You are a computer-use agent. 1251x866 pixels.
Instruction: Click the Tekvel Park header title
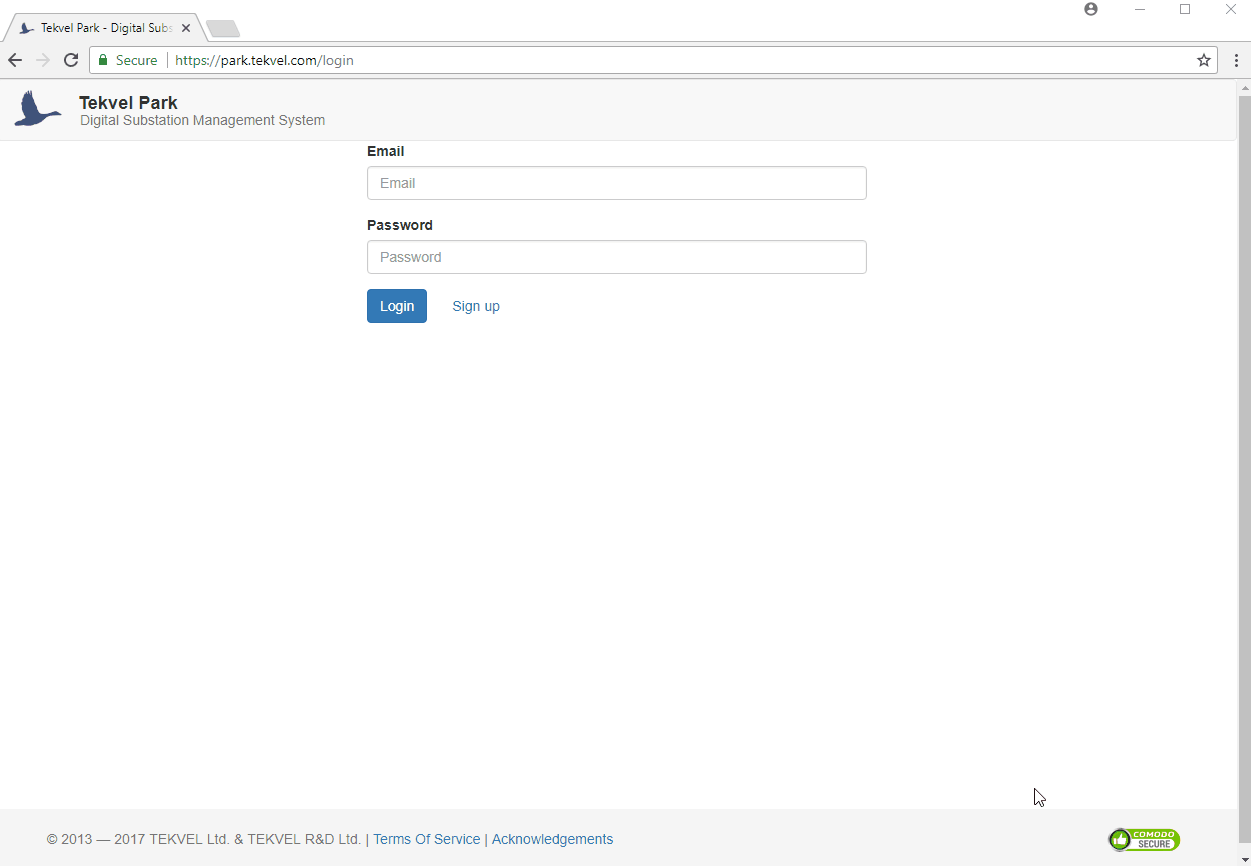click(x=129, y=102)
